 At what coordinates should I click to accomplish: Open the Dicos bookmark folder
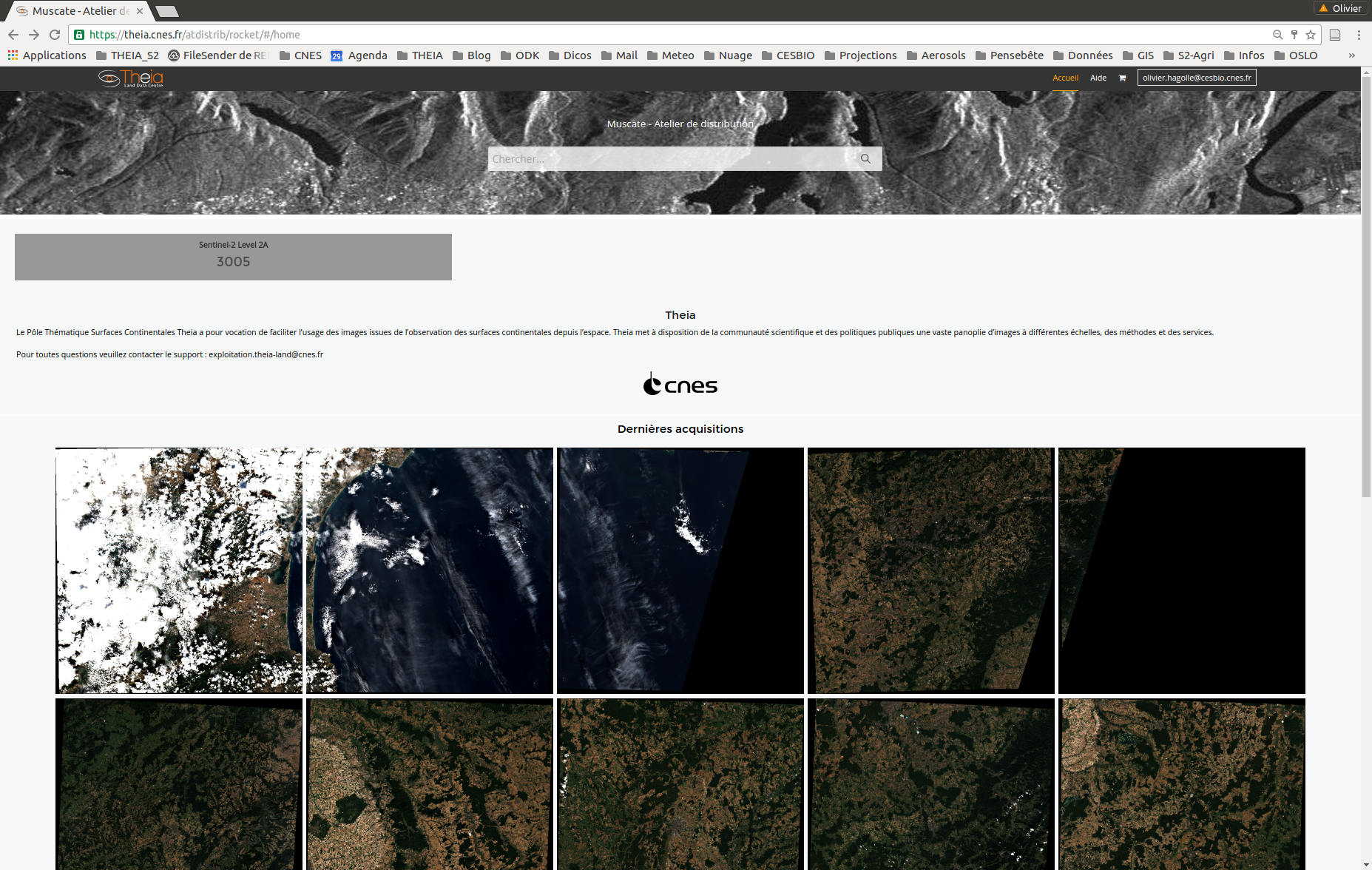570,55
